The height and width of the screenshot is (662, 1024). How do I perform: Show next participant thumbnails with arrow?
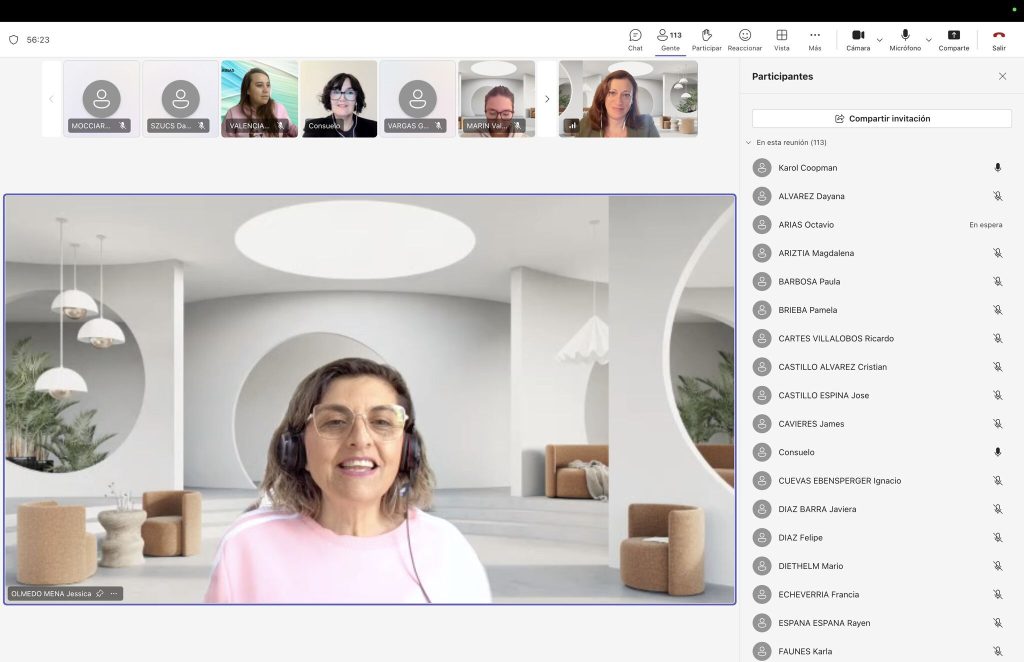click(x=547, y=99)
